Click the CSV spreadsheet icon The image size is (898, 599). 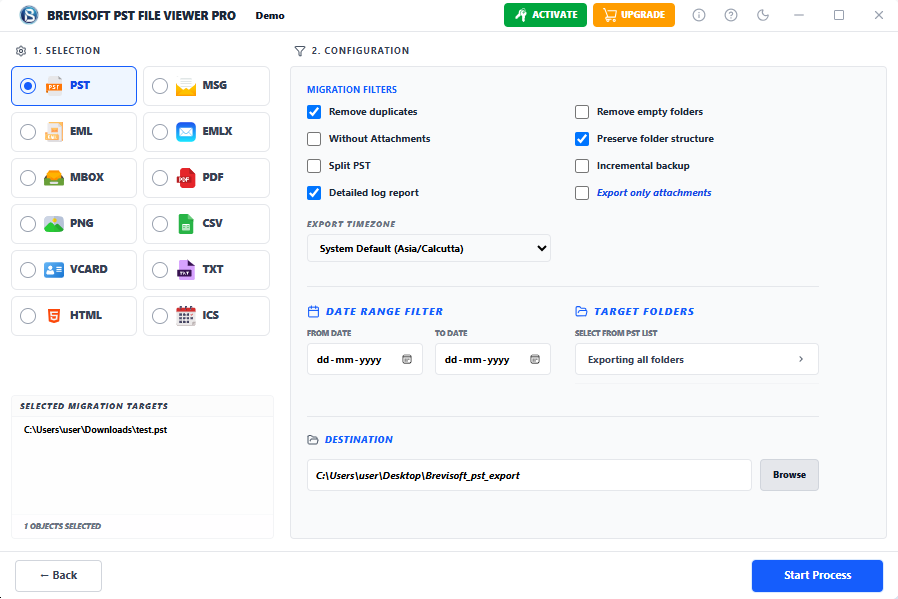(186, 224)
